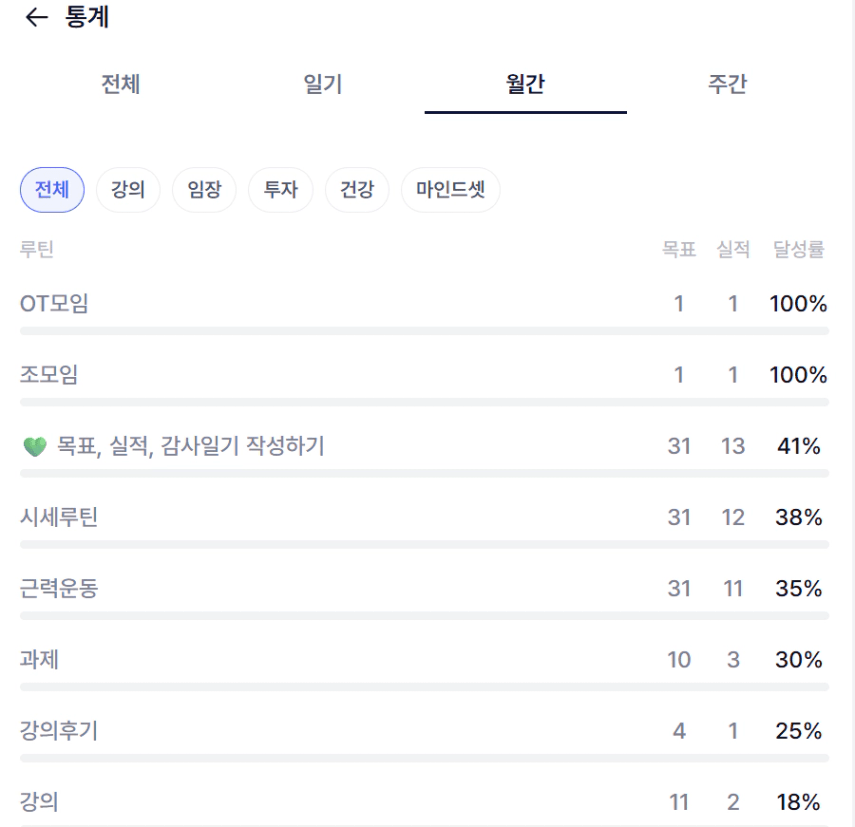Viewport: 855px width, 827px height.
Task: Choose the 투자 filter chip
Action: pos(281,190)
